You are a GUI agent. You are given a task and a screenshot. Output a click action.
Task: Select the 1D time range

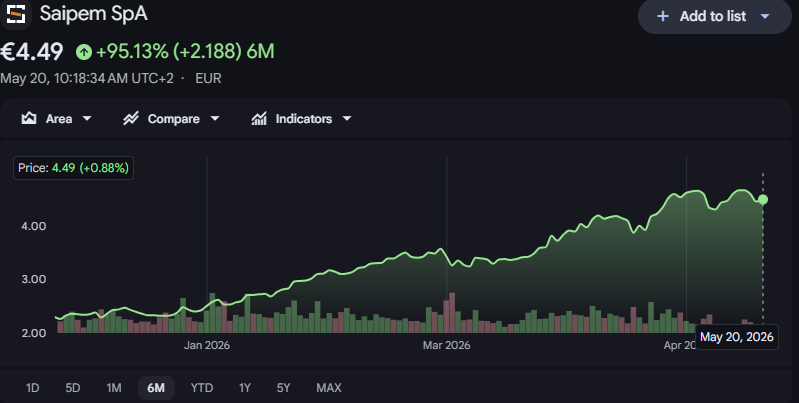[33, 388]
